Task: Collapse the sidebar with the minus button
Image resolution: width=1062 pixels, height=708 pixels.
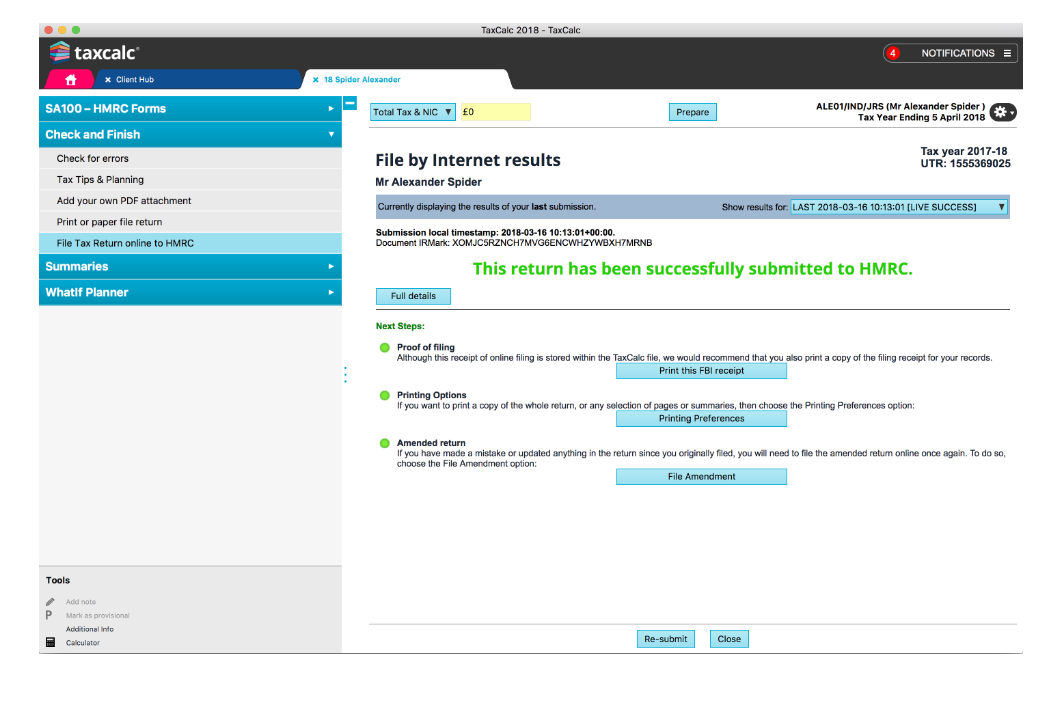Action: 350,103
